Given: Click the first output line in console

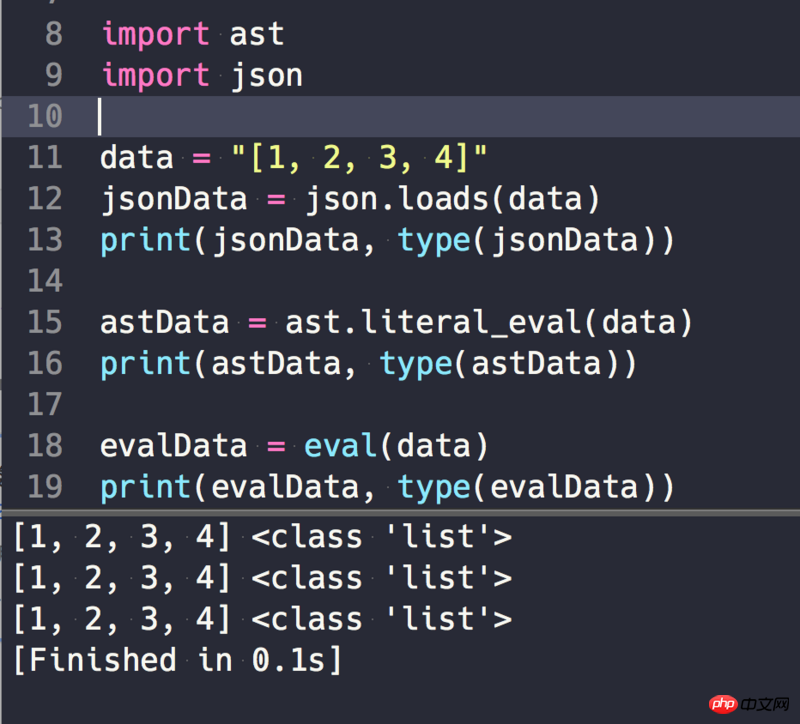Looking at the screenshot, I should coord(262,538).
